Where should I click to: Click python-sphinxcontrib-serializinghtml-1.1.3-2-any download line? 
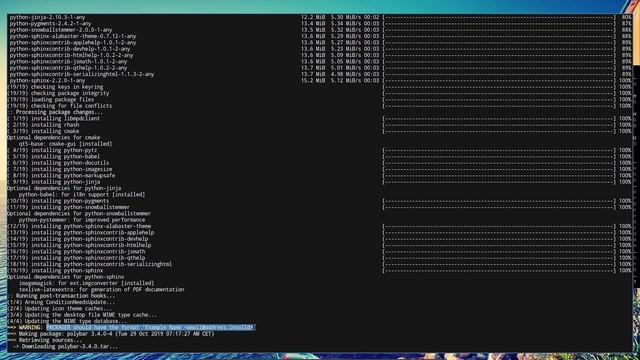(82, 74)
